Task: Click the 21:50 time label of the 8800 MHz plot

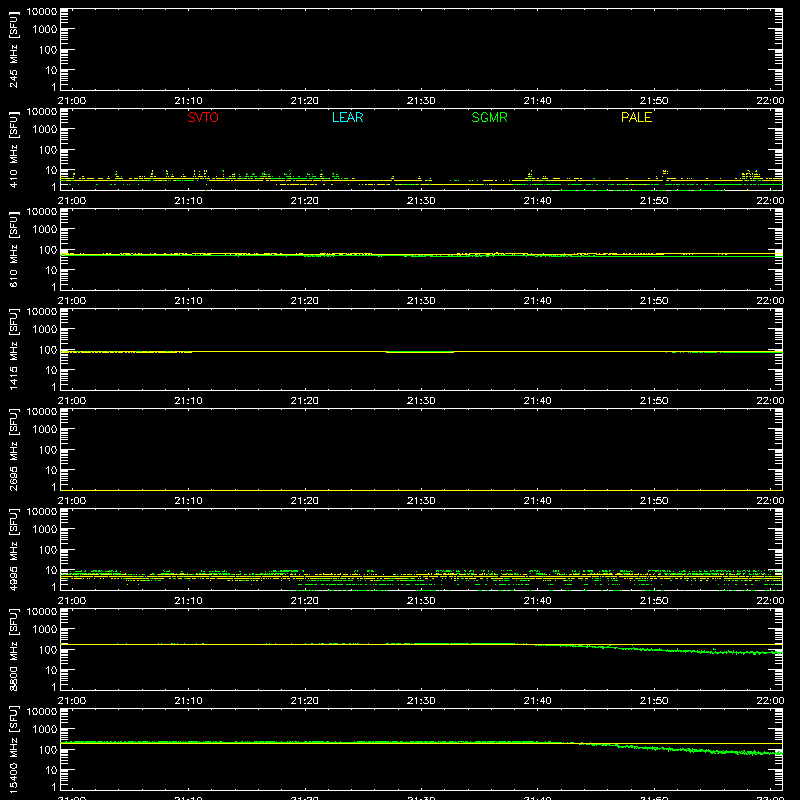Action: [654, 701]
